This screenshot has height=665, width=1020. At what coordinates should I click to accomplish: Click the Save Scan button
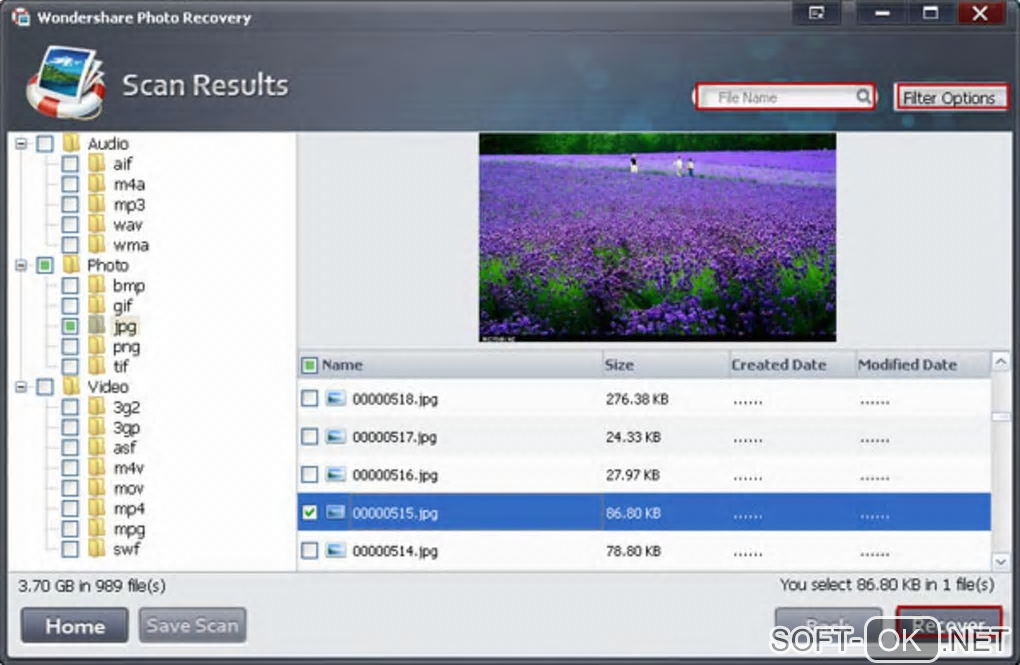193,625
